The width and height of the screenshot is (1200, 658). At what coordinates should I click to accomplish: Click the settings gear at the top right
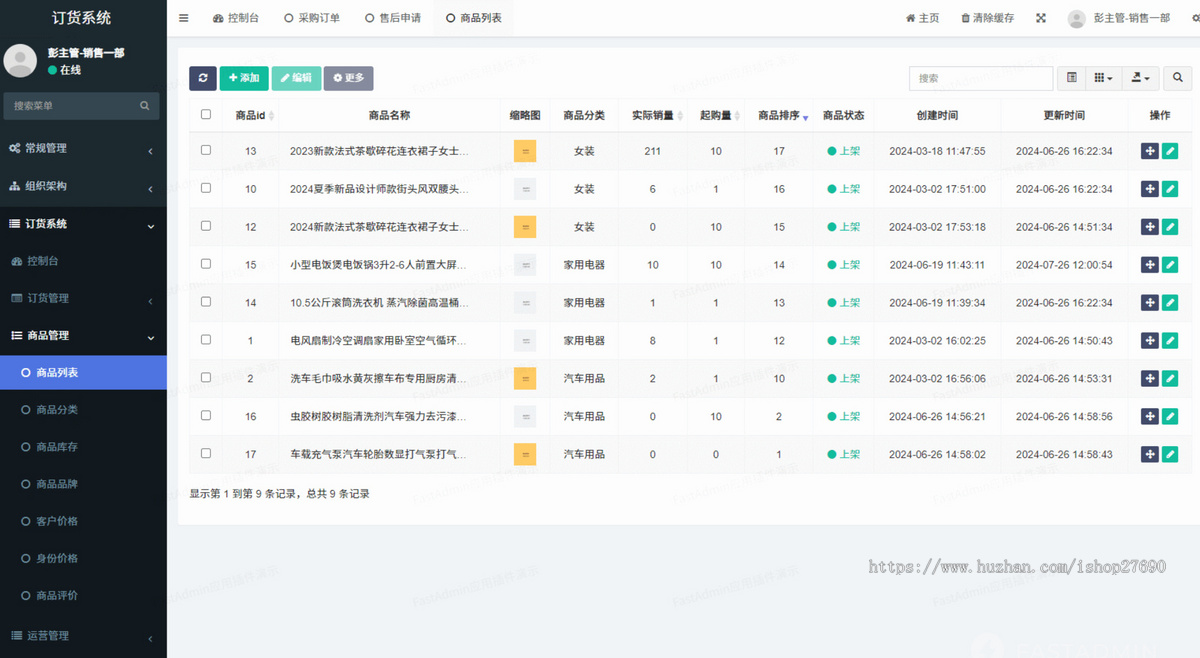point(1195,18)
